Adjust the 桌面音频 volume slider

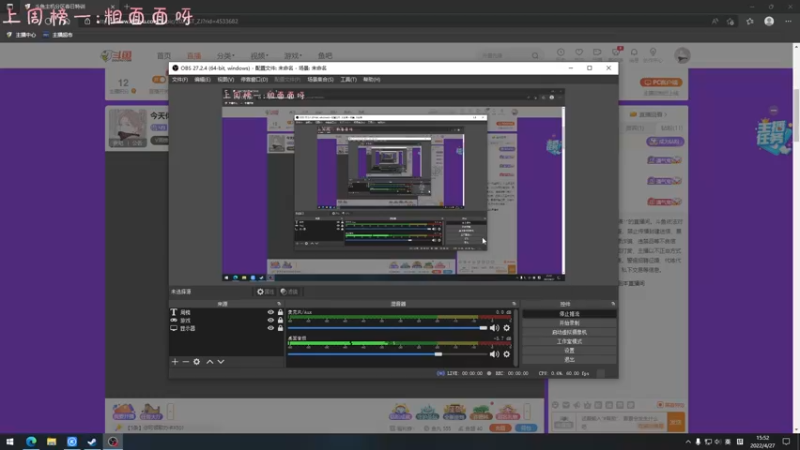(x=387, y=354)
